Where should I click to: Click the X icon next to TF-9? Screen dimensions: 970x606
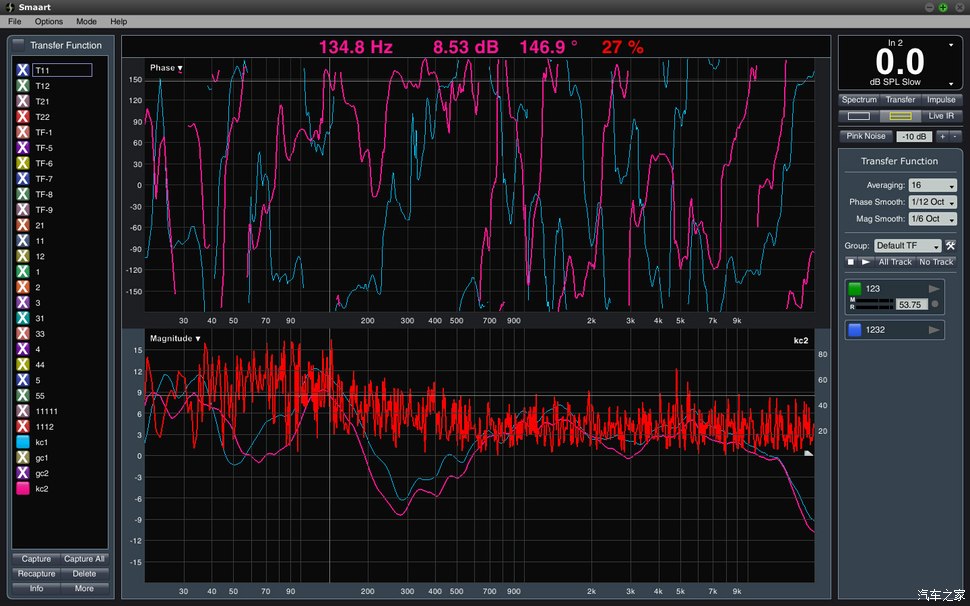pyautogui.click(x=23, y=209)
